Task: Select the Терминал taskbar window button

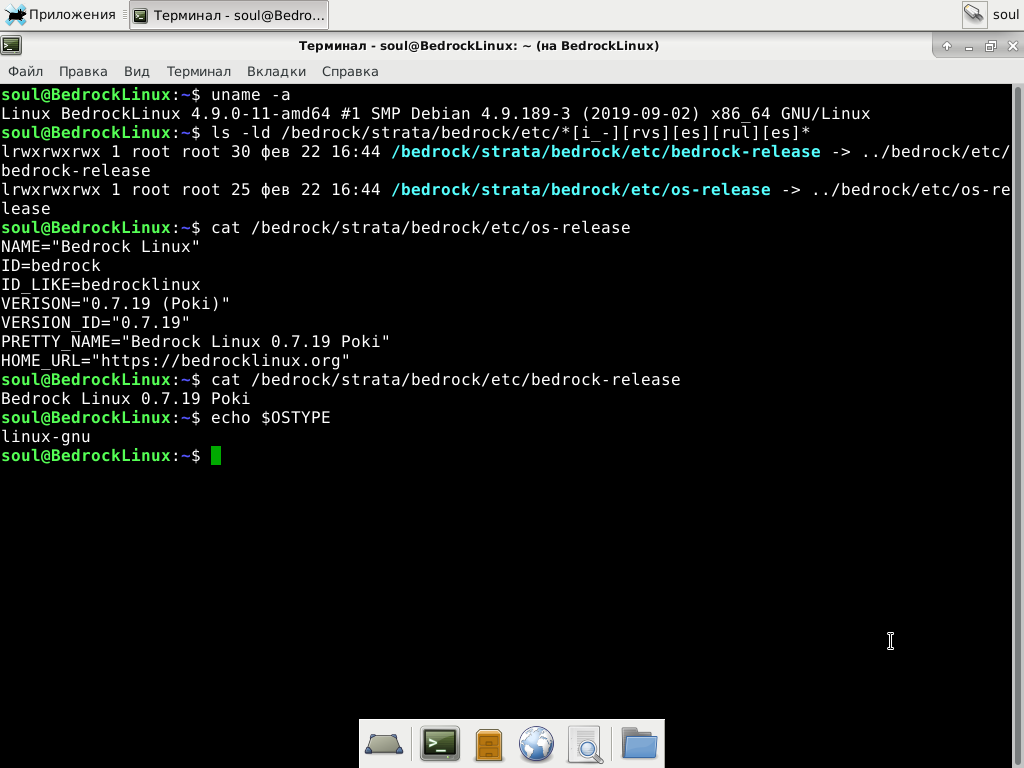Action: pyautogui.click(x=229, y=15)
